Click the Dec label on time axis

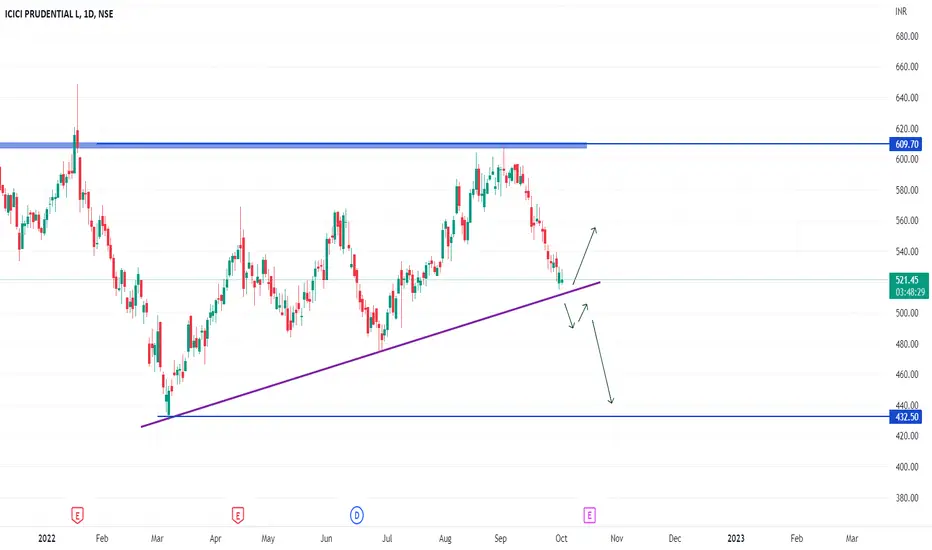[x=675, y=538]
